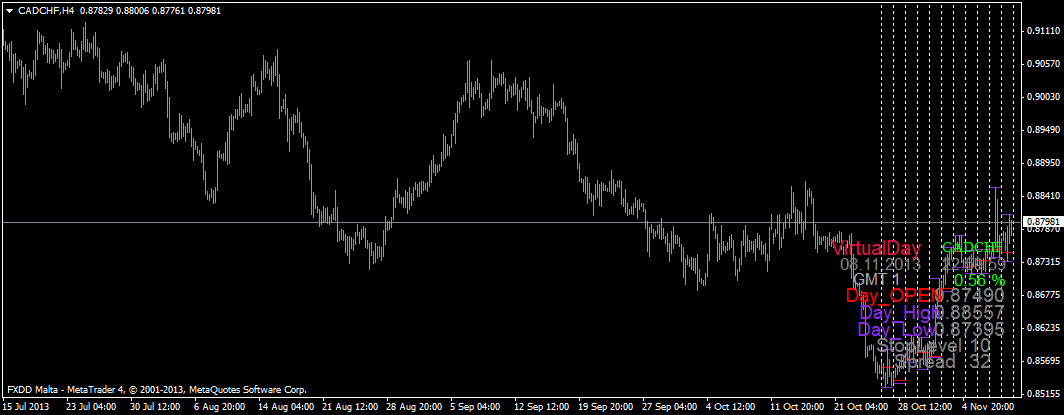The image size is (1064, 415).
Task: Select the current price tag 0.87981
Action: coord(1041,221)
